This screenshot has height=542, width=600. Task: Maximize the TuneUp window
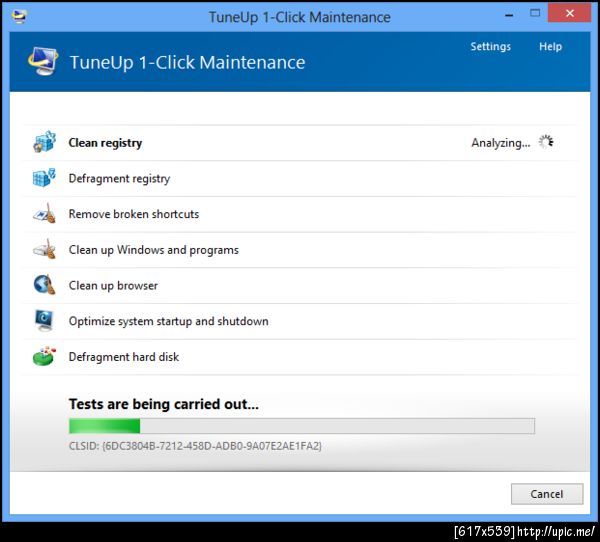(x=535, y=14)
